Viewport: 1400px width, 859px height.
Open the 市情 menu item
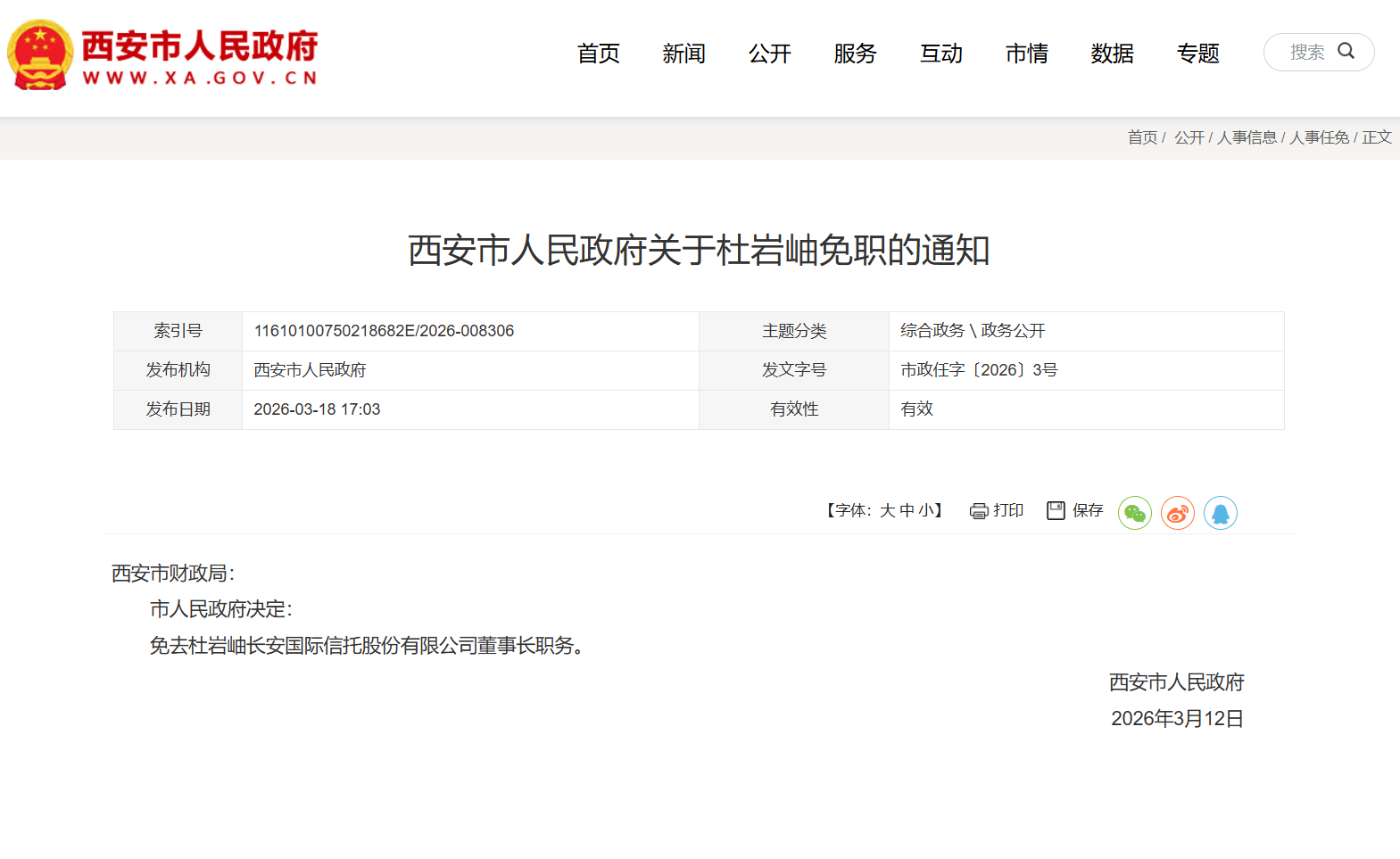[x=1026, y=54]
